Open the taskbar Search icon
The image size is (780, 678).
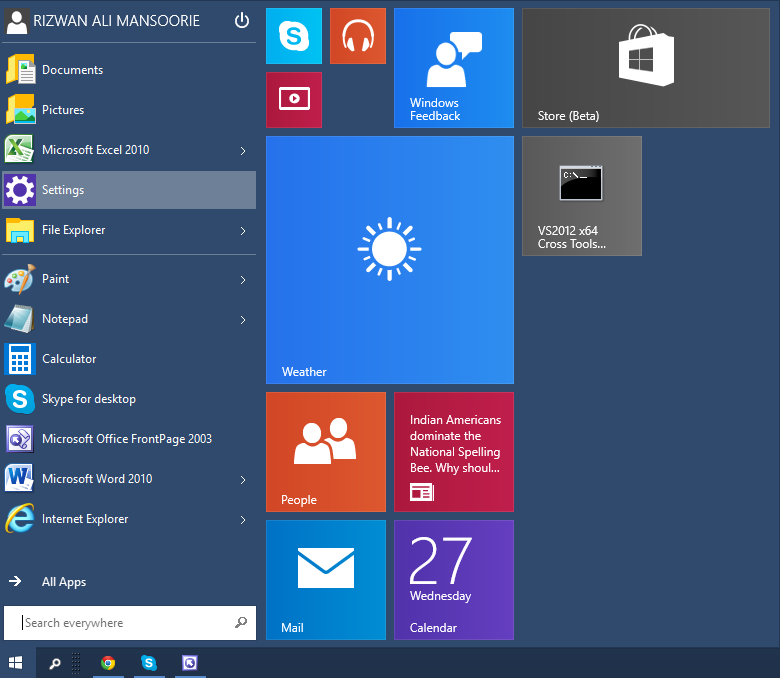55,663
